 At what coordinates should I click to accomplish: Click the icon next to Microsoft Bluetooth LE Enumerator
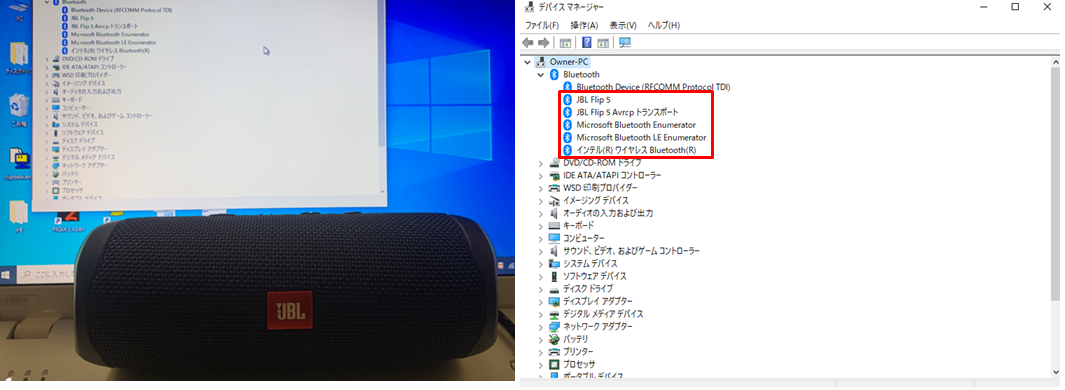click(567, 137)
